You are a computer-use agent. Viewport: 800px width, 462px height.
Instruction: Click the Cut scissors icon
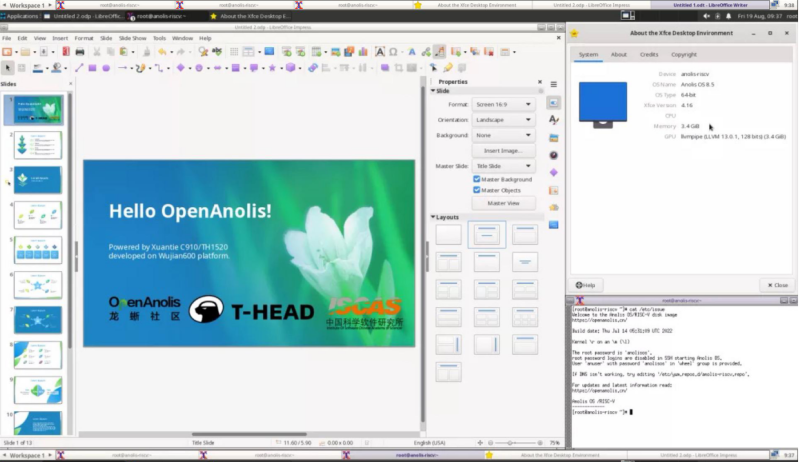[96, 52]
